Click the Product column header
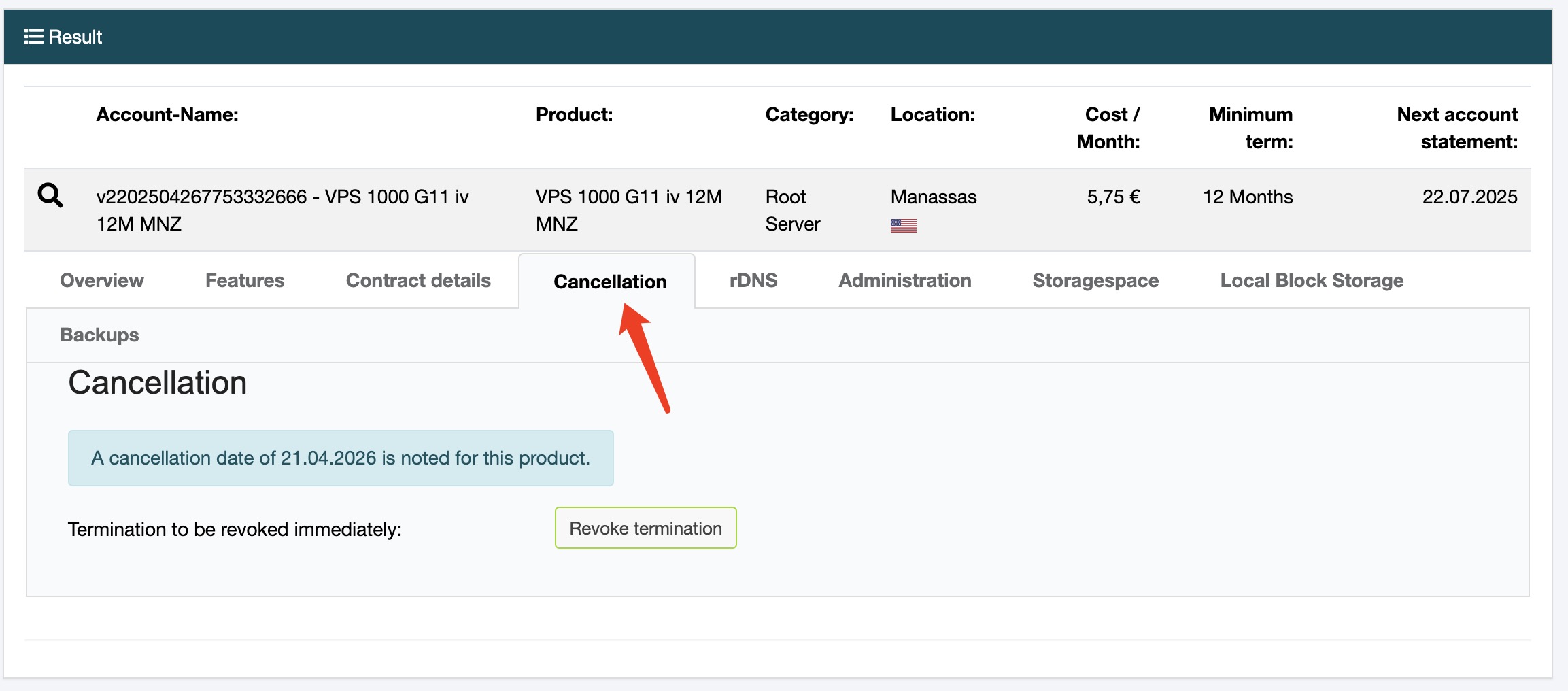This screenshot has width=1568, height=691. point(574,115)
